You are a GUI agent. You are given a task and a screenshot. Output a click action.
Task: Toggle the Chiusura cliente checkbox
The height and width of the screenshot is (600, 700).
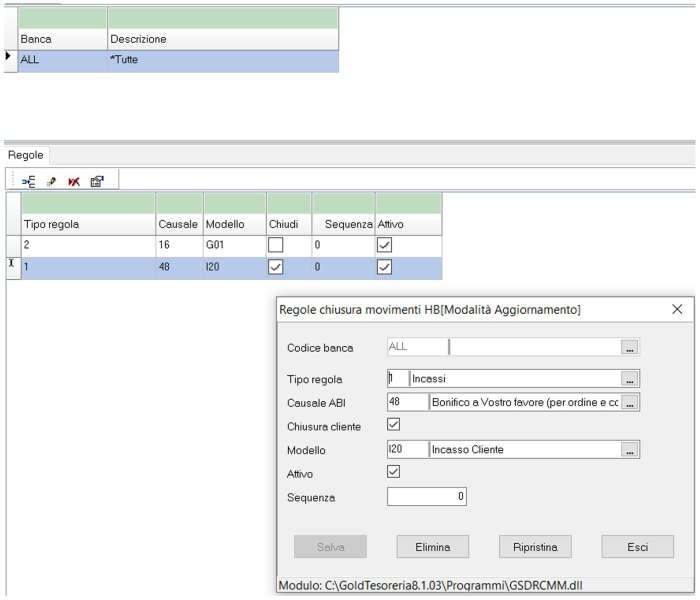click(x=393, y=425)
